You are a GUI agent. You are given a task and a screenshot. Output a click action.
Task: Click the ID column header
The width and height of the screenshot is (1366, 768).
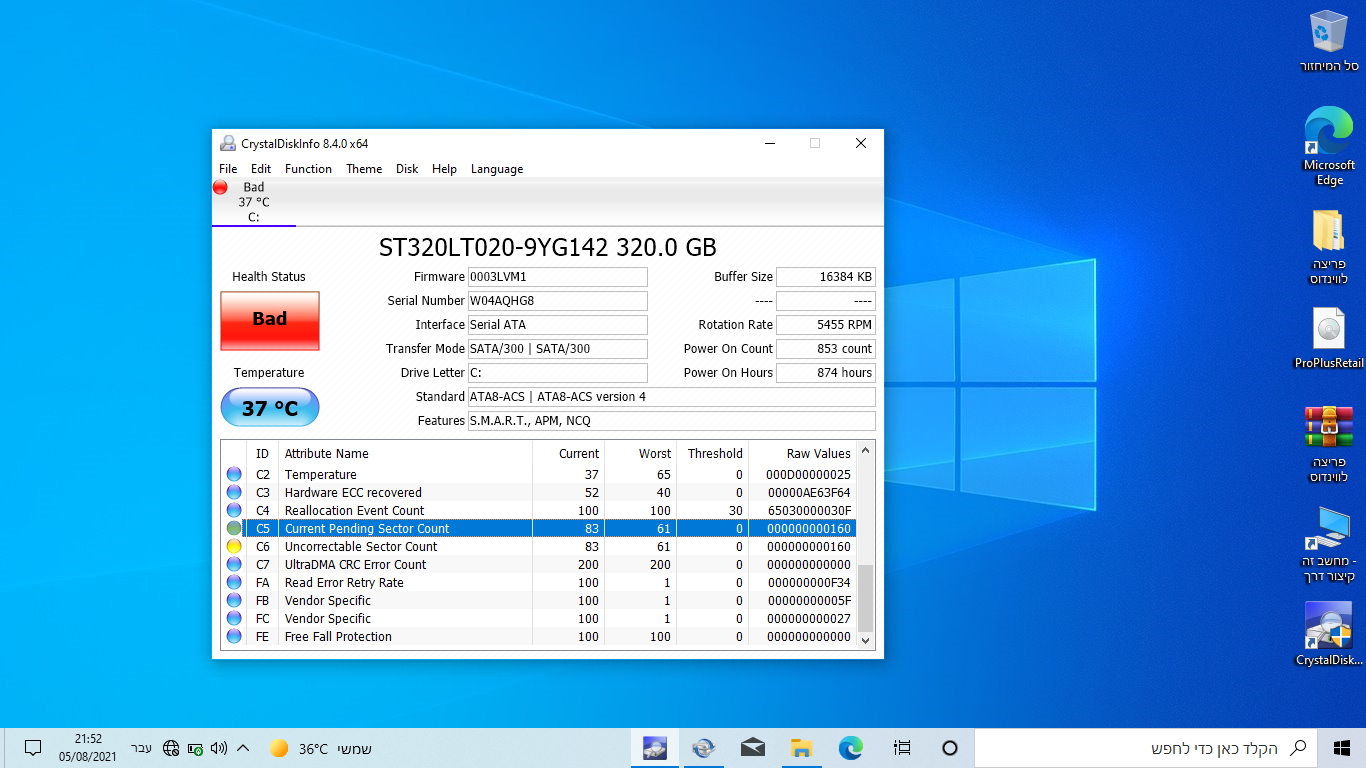(262, 453)
